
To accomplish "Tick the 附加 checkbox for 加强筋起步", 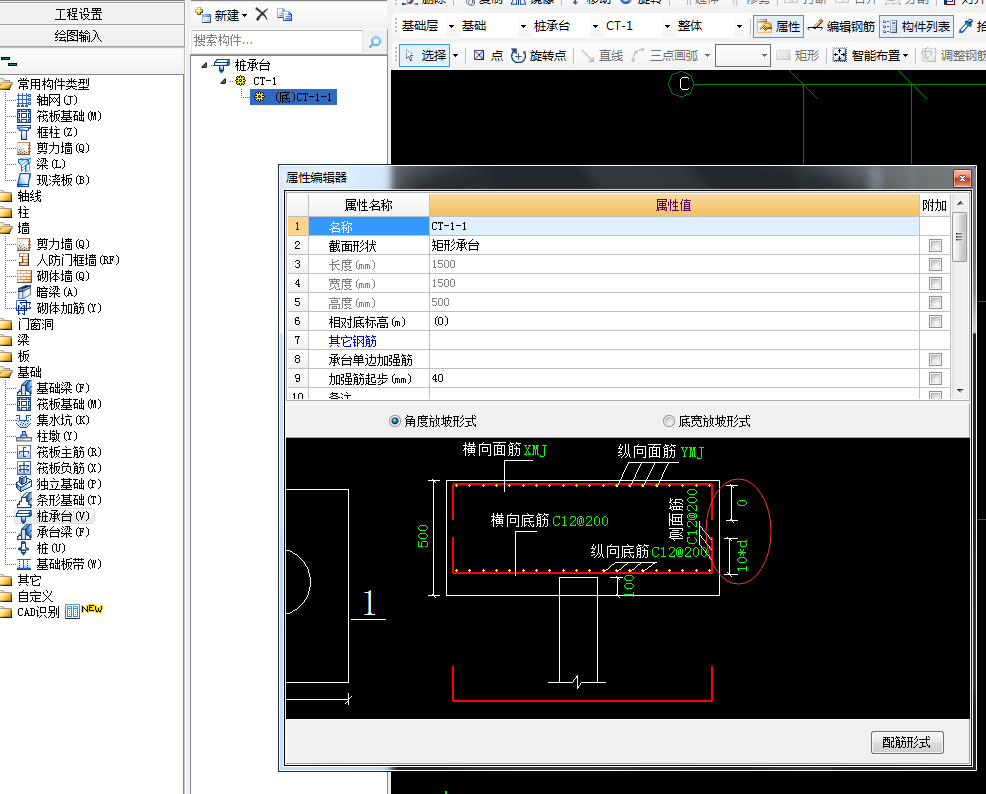I will coord(935,378).
